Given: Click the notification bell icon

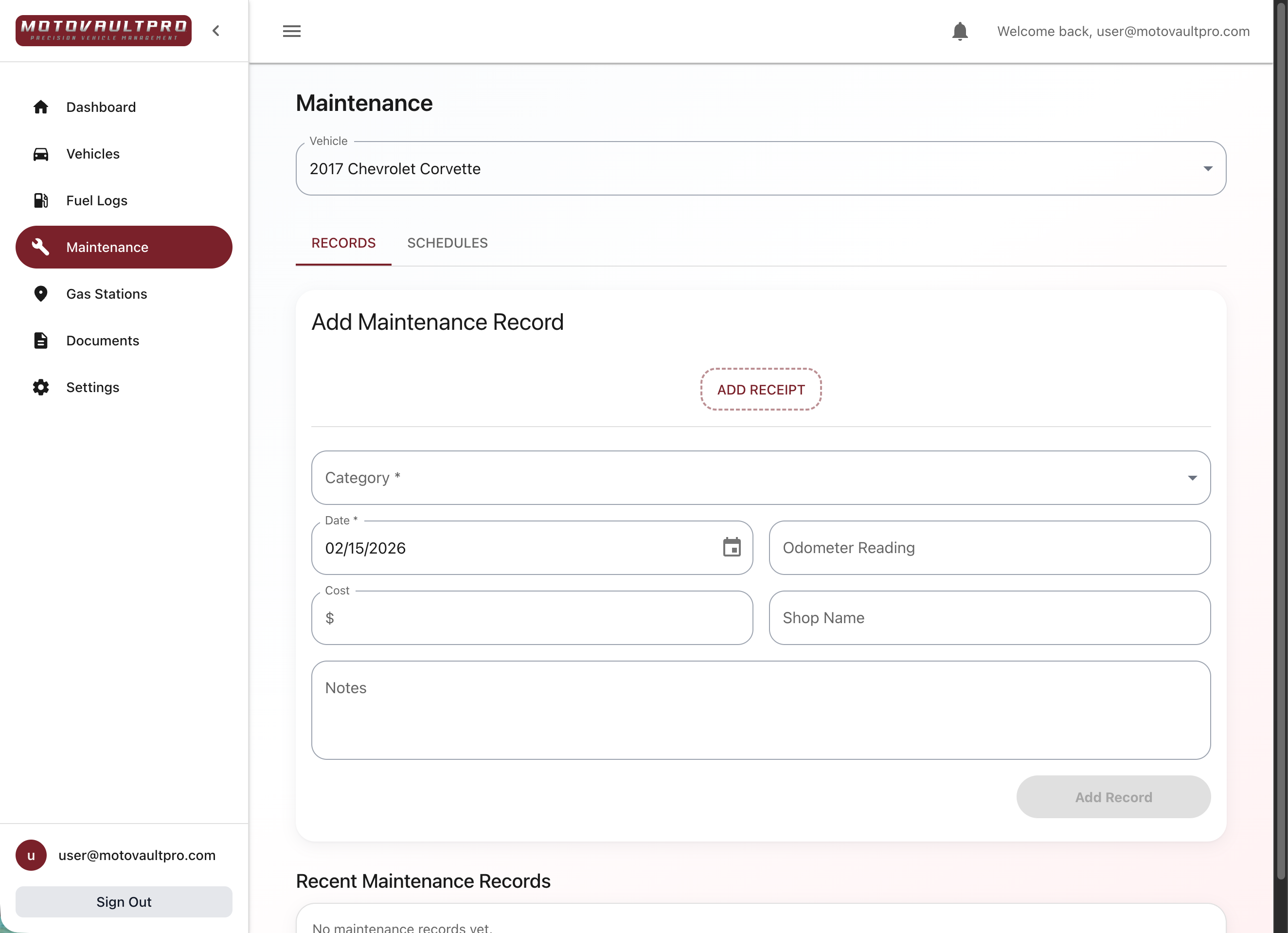Looking at the screenshot, I should pos(960,31).
